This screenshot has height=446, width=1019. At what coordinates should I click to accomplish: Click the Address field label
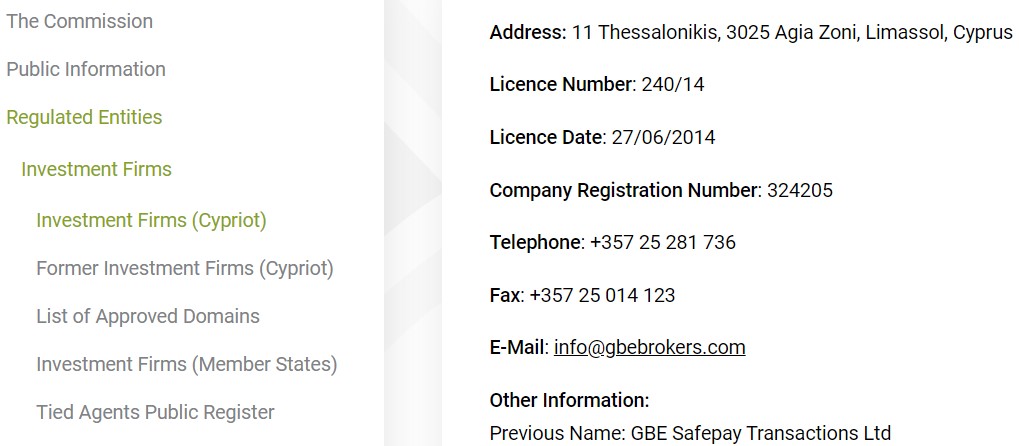528,33
